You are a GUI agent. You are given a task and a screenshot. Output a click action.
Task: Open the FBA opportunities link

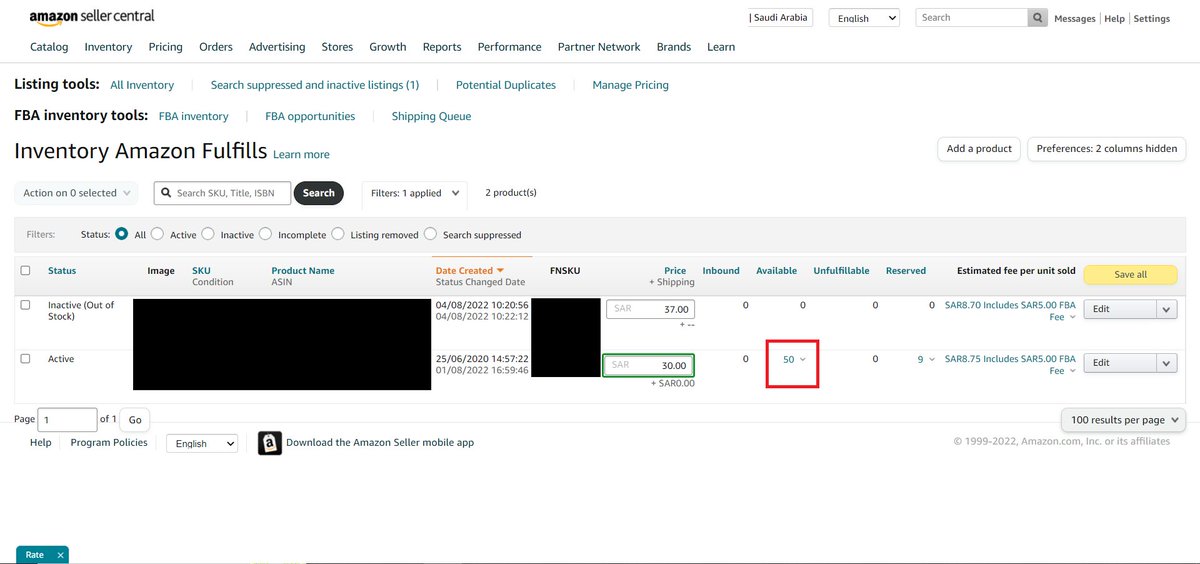[310, 116]
